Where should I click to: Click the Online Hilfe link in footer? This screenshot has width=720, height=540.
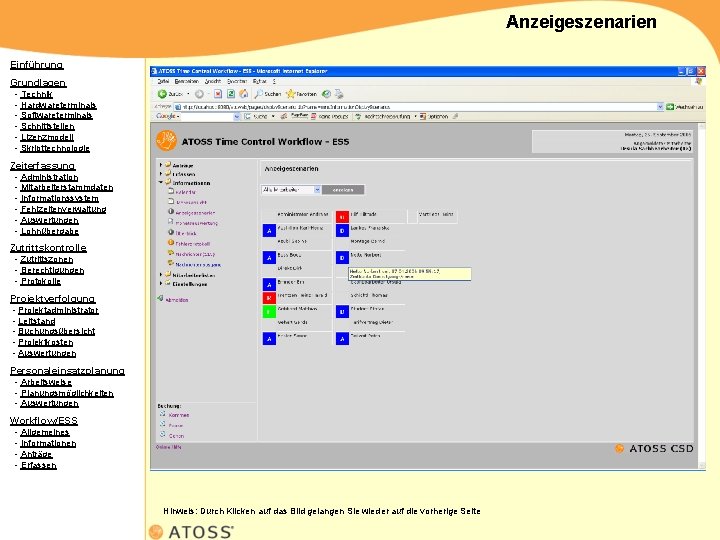pos(169,447)
